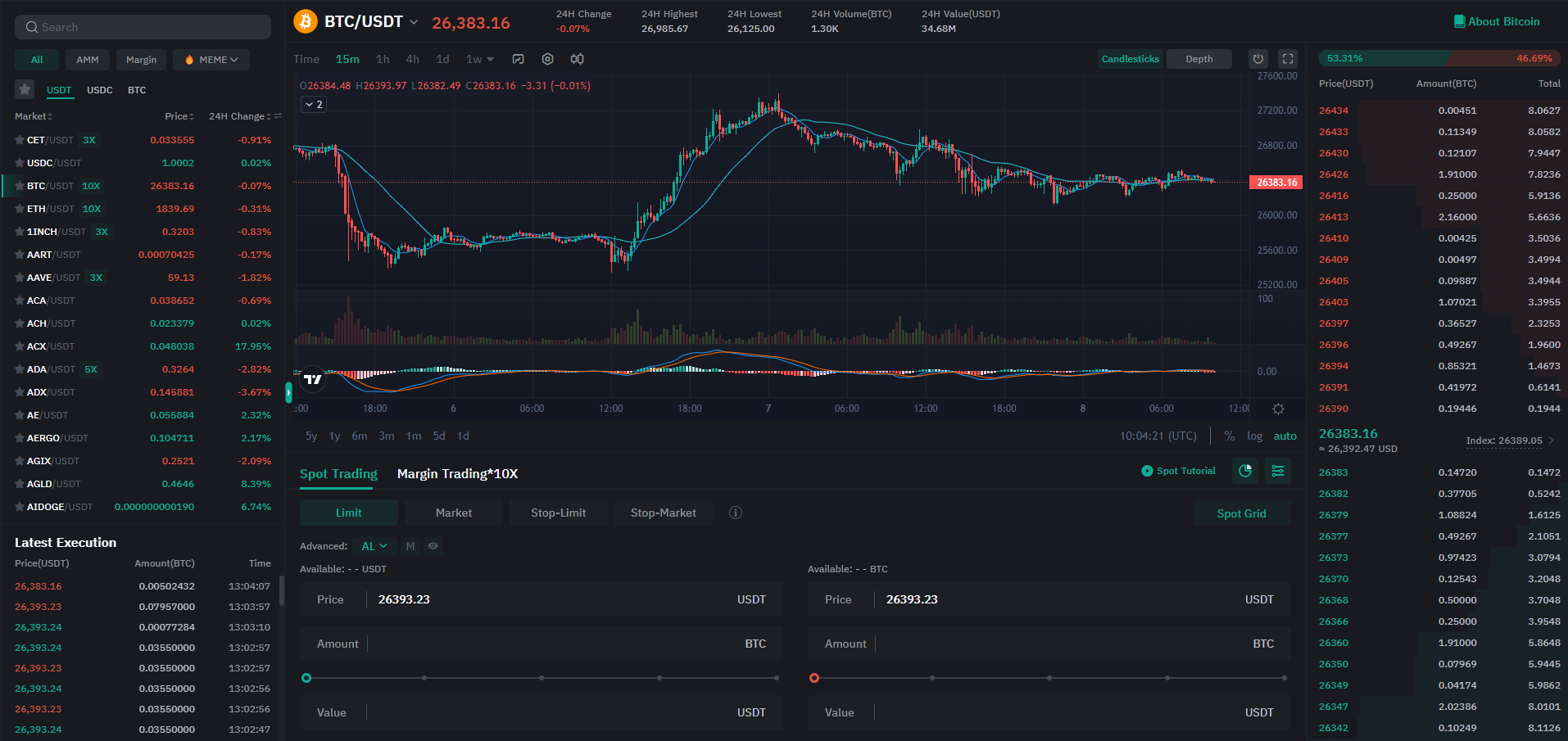Click the buy amount slider handle
This screenshot has width=1568, height=741.
pos(306,678)
